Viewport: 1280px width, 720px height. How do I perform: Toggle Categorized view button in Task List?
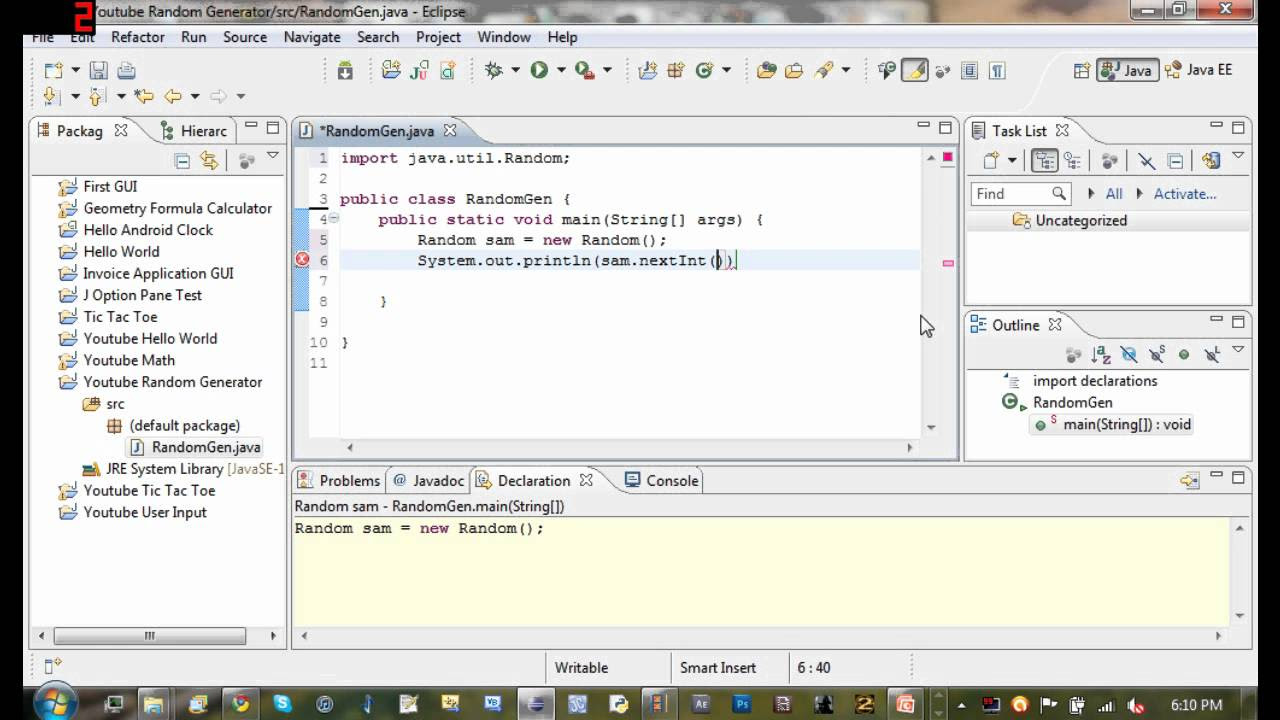coord(1045,161)
